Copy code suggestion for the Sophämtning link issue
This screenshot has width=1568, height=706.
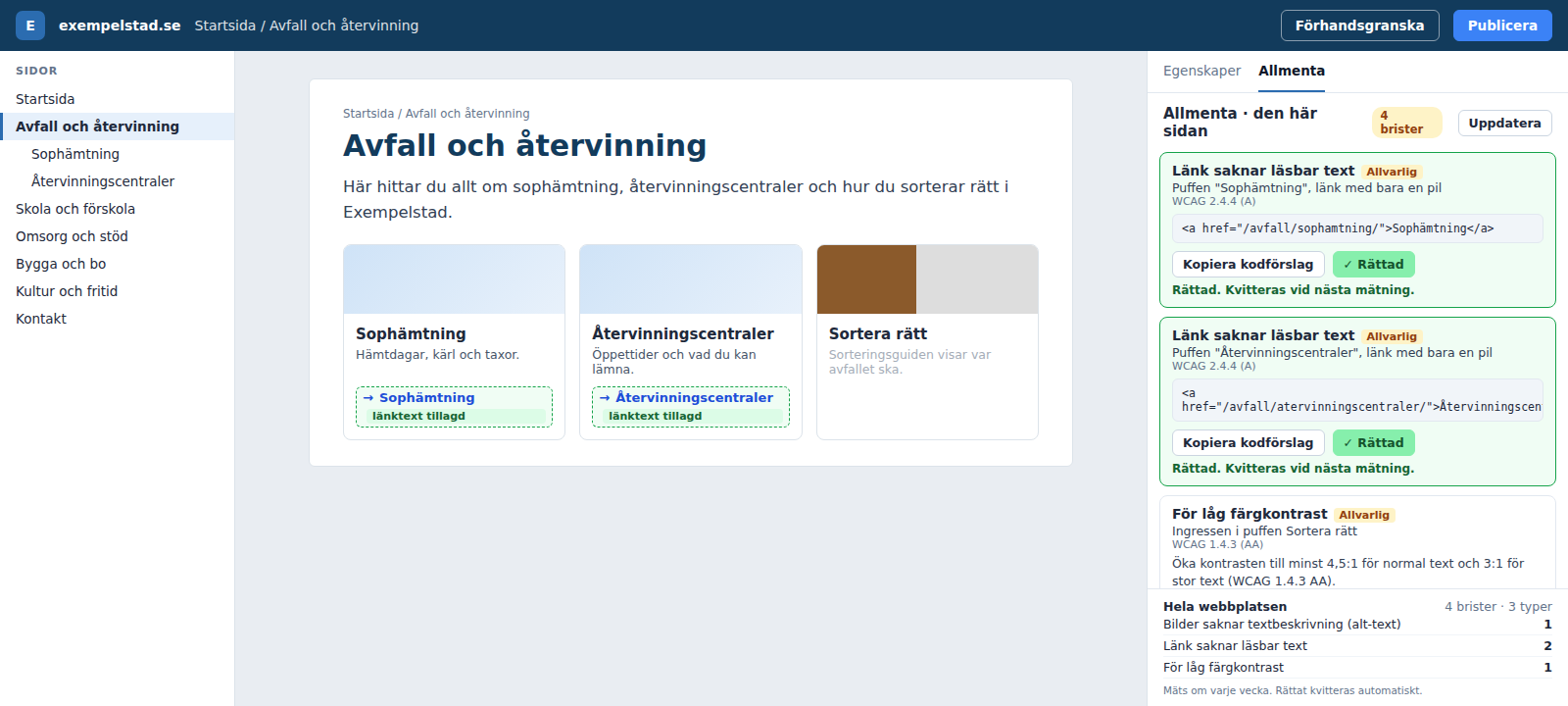coord(1248,265)
